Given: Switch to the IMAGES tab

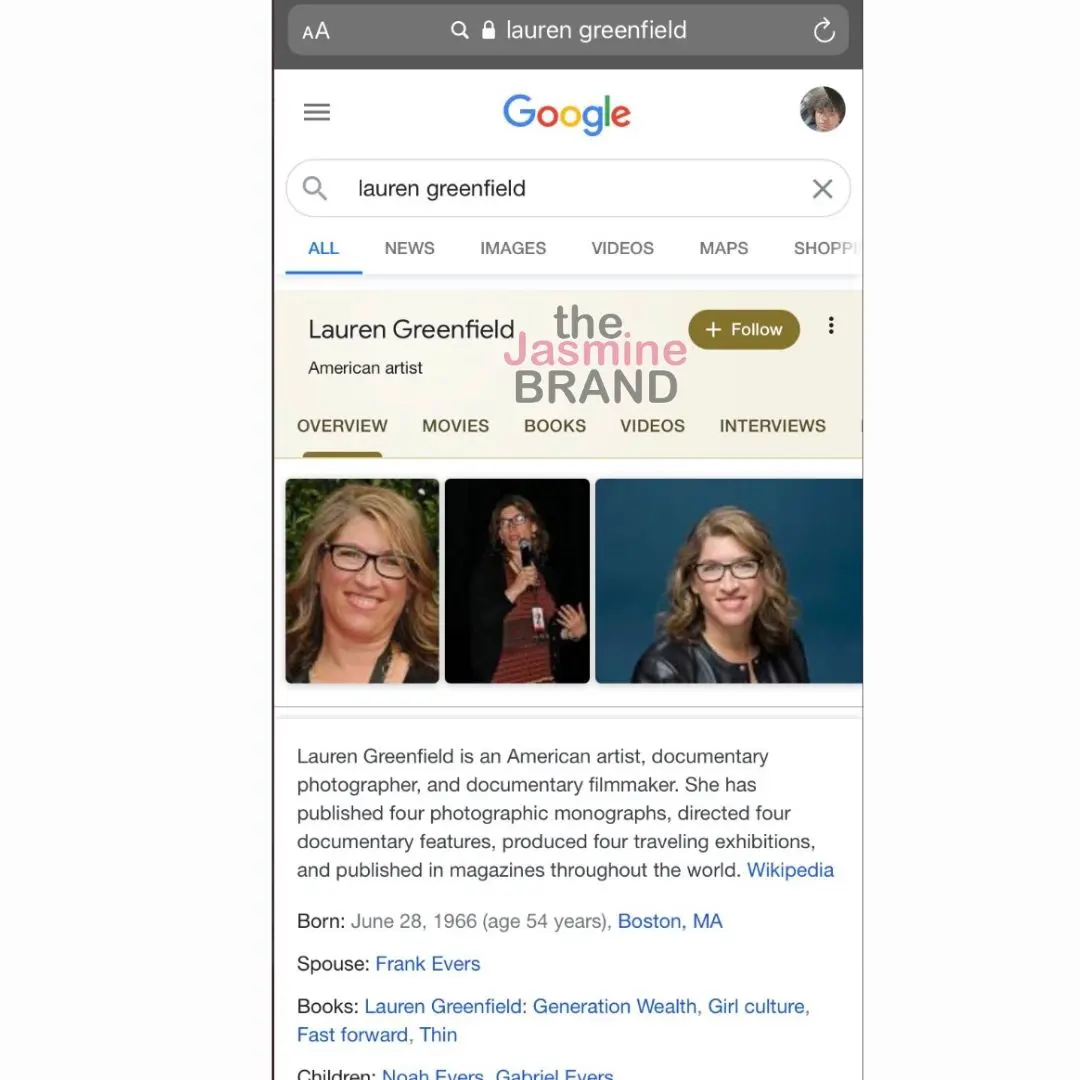Looking at the screenshot, I should coord(512,248).
